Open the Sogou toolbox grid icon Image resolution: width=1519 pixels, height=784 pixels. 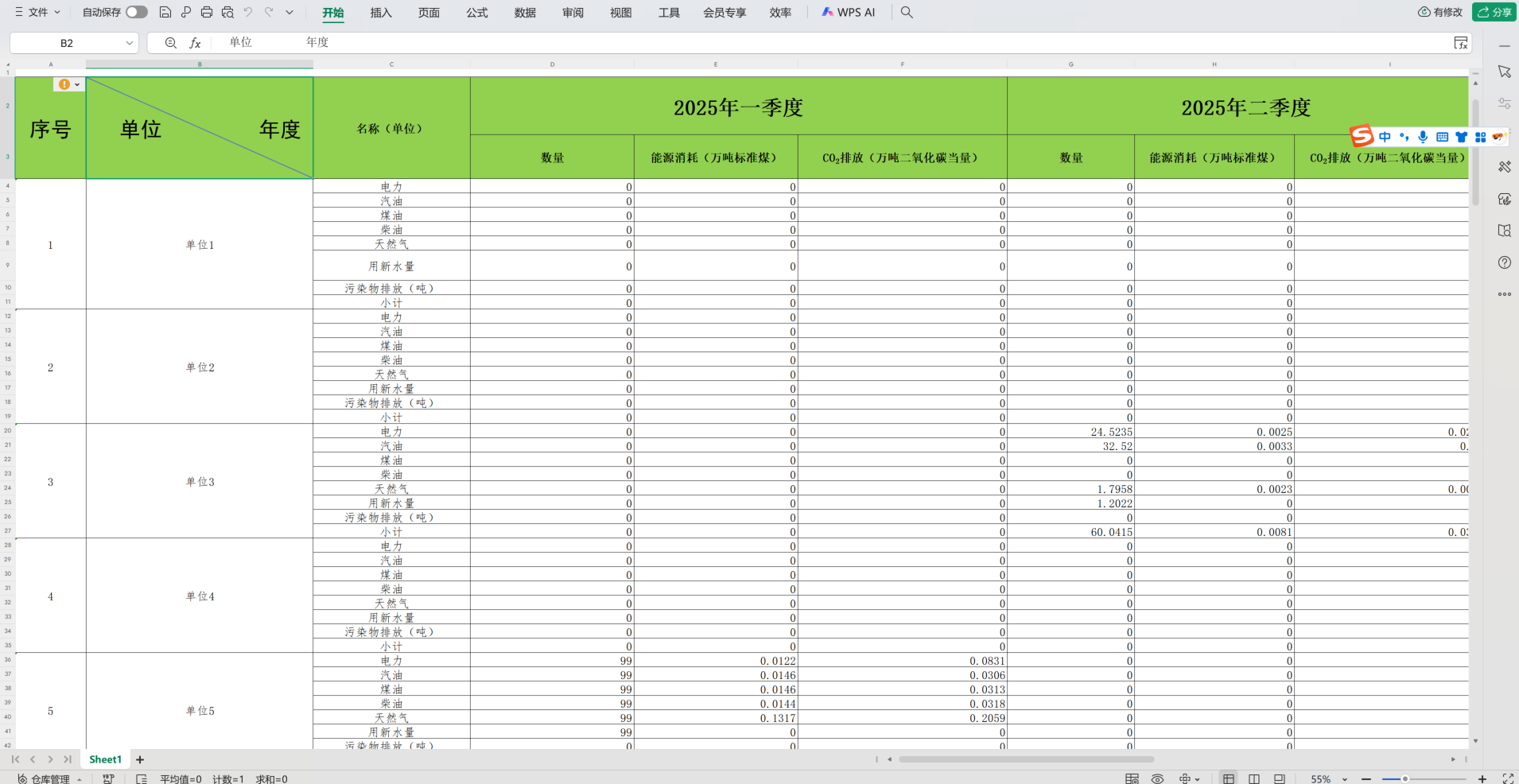(x=1480, y=137)
